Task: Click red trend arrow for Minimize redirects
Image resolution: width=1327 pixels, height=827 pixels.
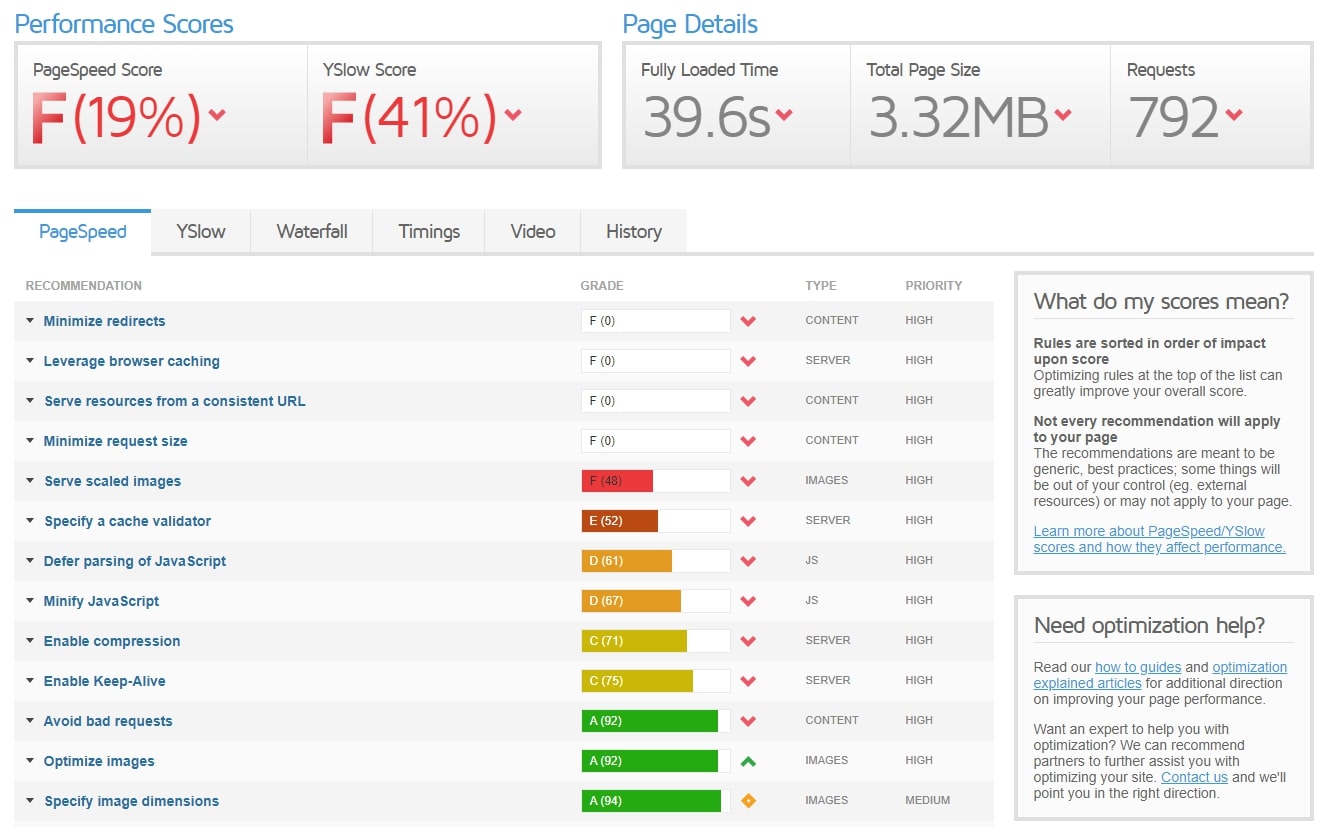Action: (748, 321)
